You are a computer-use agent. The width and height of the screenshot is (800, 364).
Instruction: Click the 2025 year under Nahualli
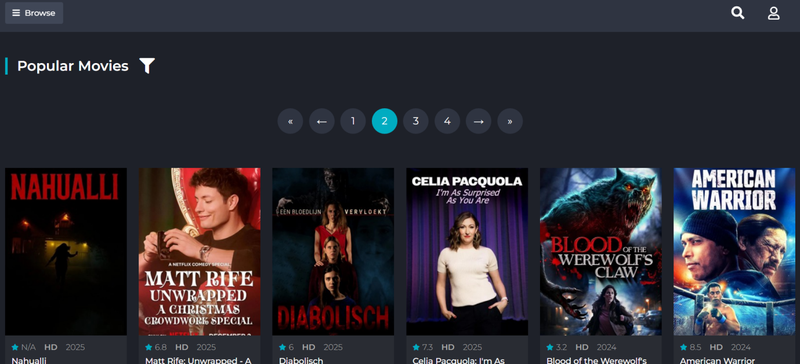tap(76, 347)
